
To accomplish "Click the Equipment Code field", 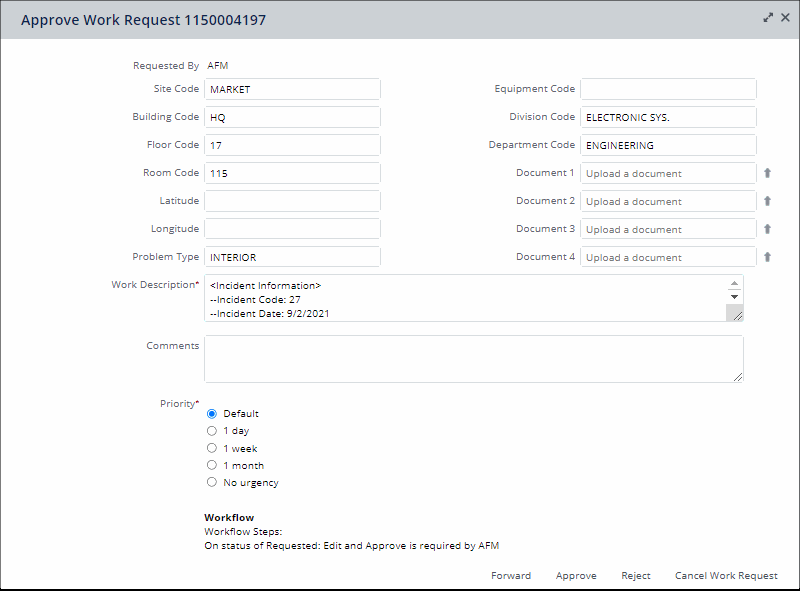I will coord(668,89).
